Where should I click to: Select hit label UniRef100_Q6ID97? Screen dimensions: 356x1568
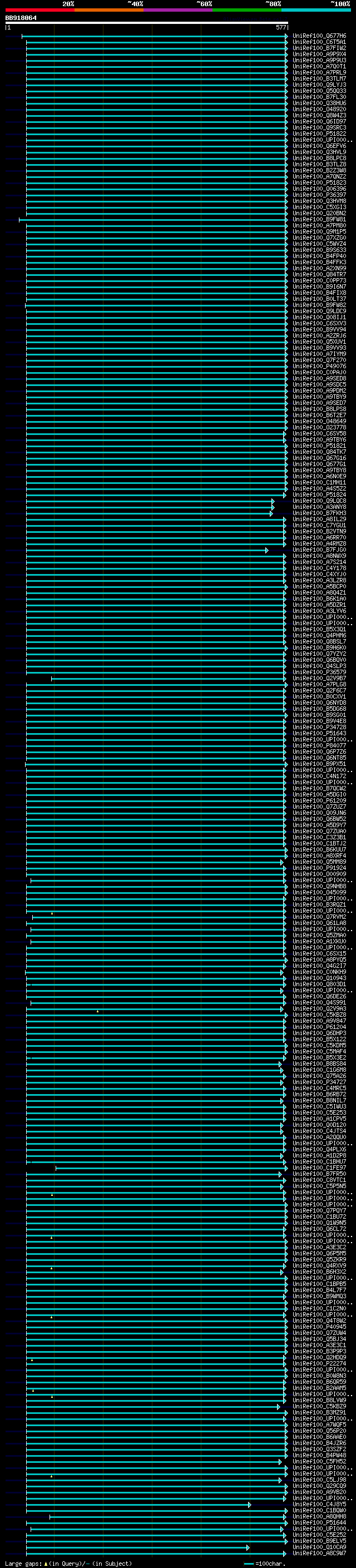pyautogui.click(x=319, y=122)
